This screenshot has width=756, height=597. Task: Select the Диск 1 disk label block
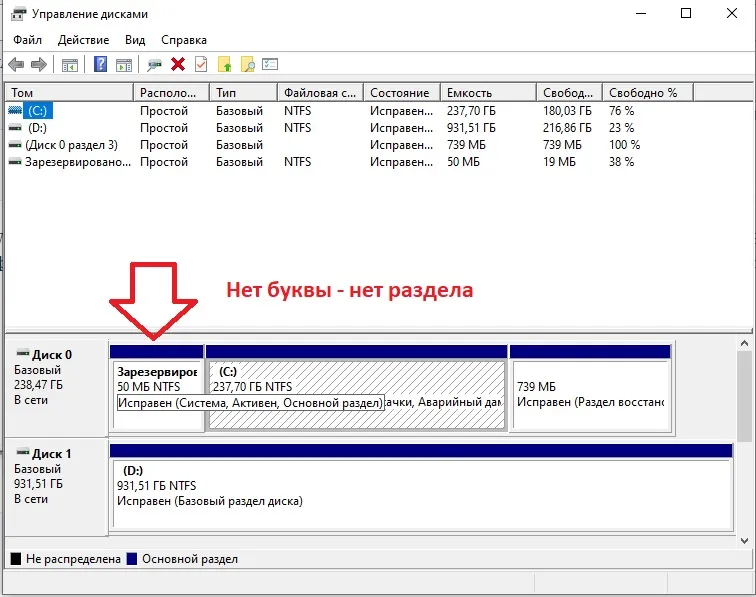click(57, 486)
